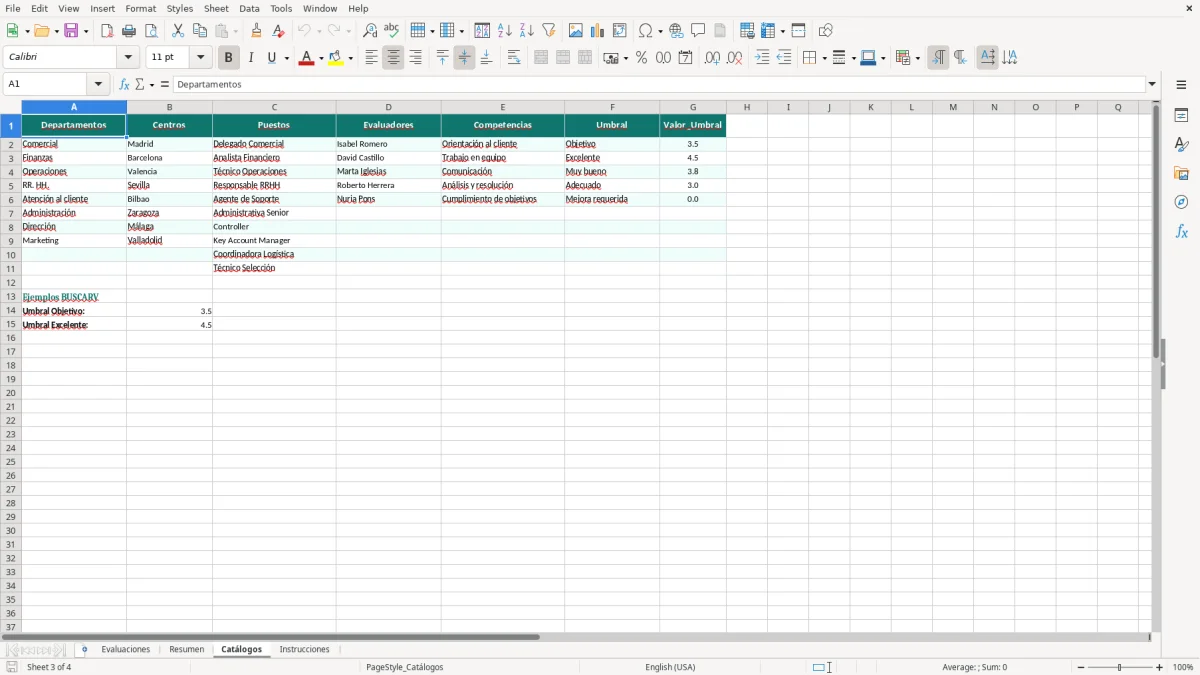Open the Styles menu
The image size is (1200, 675).
point(180,8)
